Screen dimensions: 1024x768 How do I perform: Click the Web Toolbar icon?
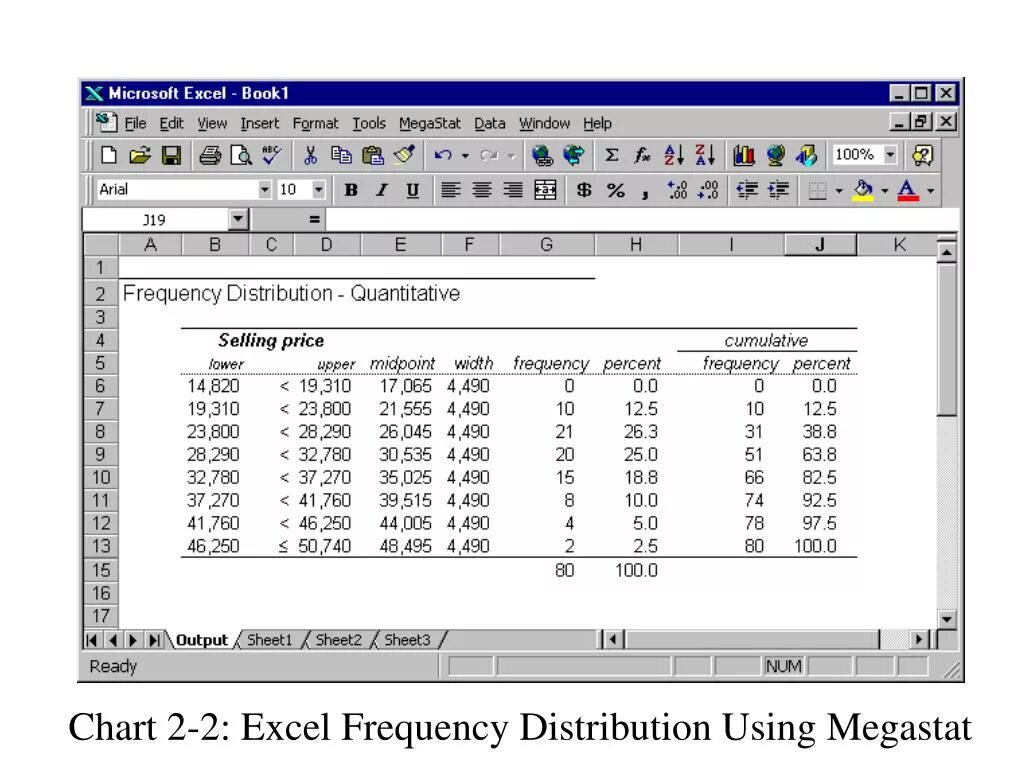pos(573,155)
